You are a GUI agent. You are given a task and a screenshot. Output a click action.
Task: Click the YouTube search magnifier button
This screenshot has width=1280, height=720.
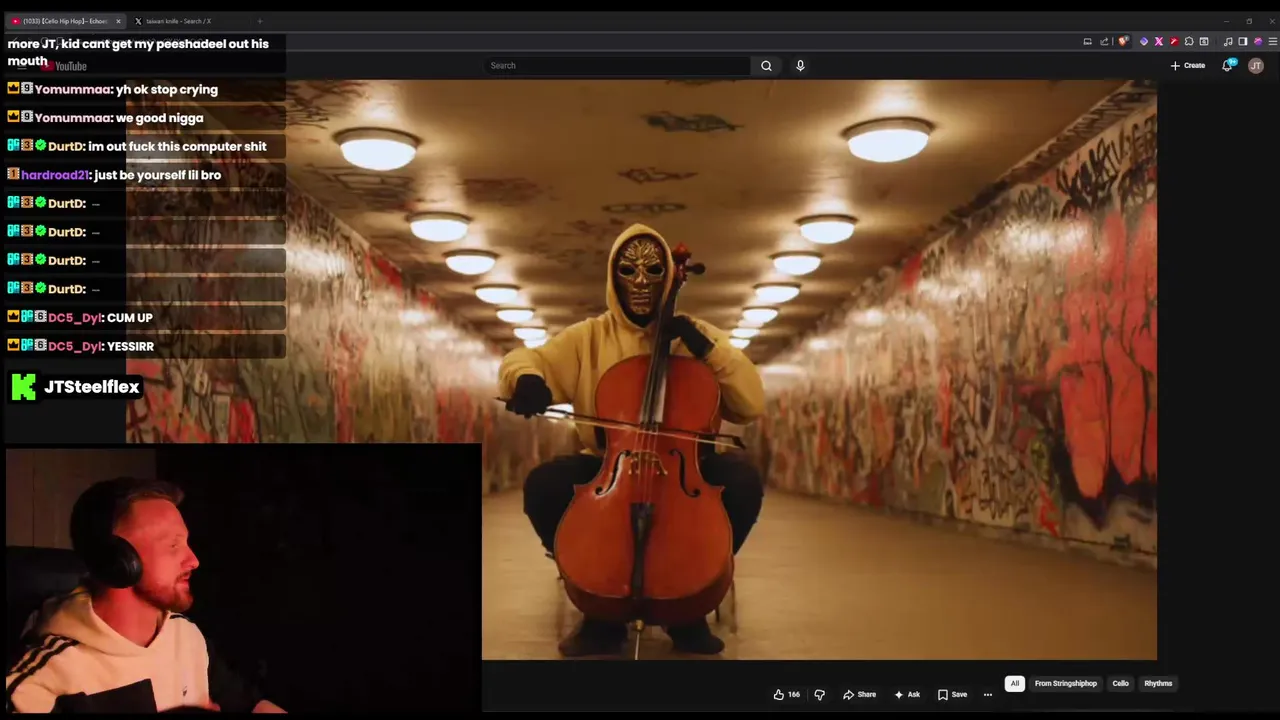[x=766, y=65]
